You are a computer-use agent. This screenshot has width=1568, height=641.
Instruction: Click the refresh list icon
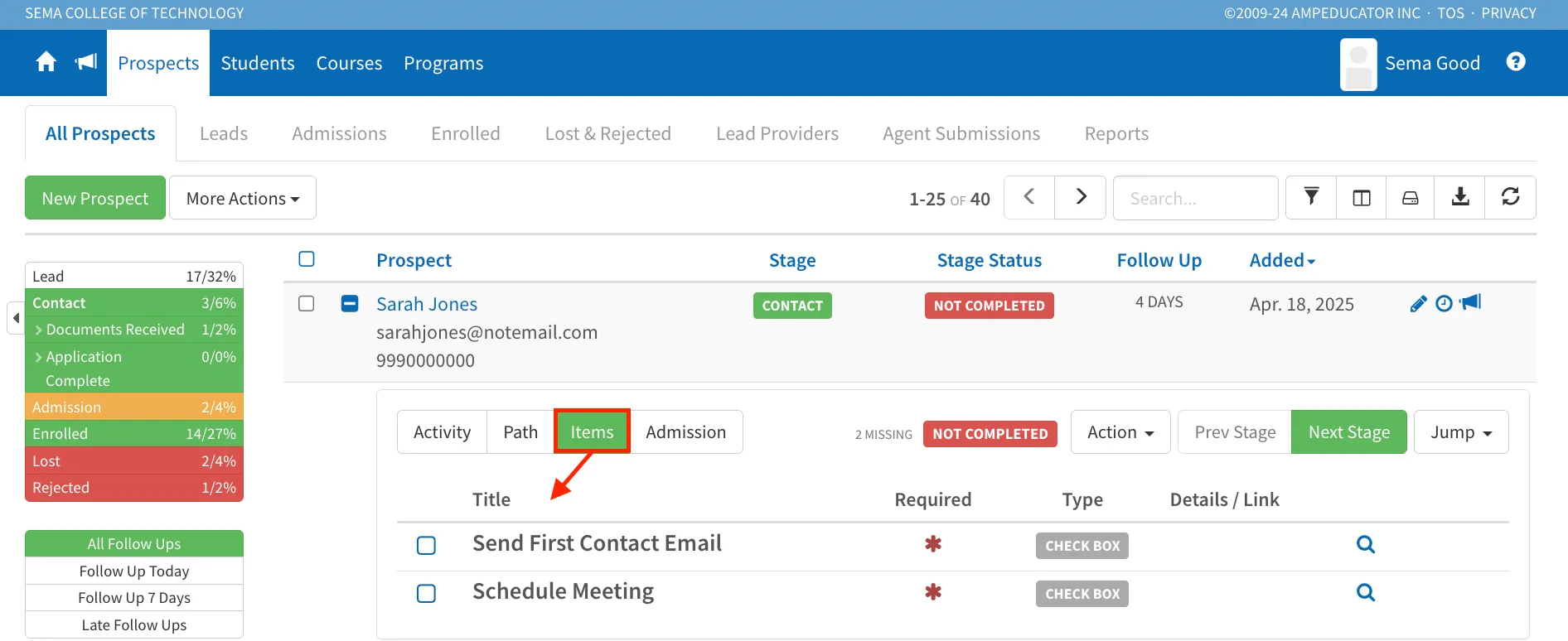coord(1511,197)
